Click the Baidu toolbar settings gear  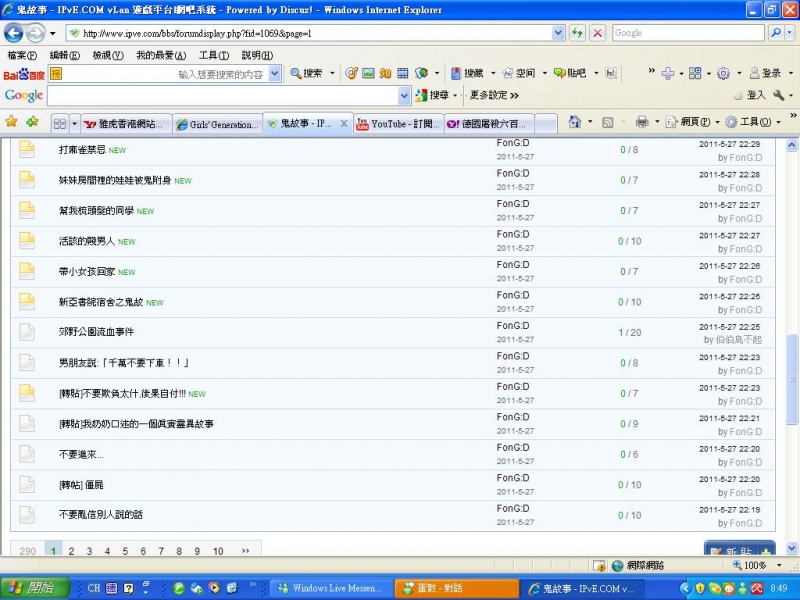[x=722, y=73]
